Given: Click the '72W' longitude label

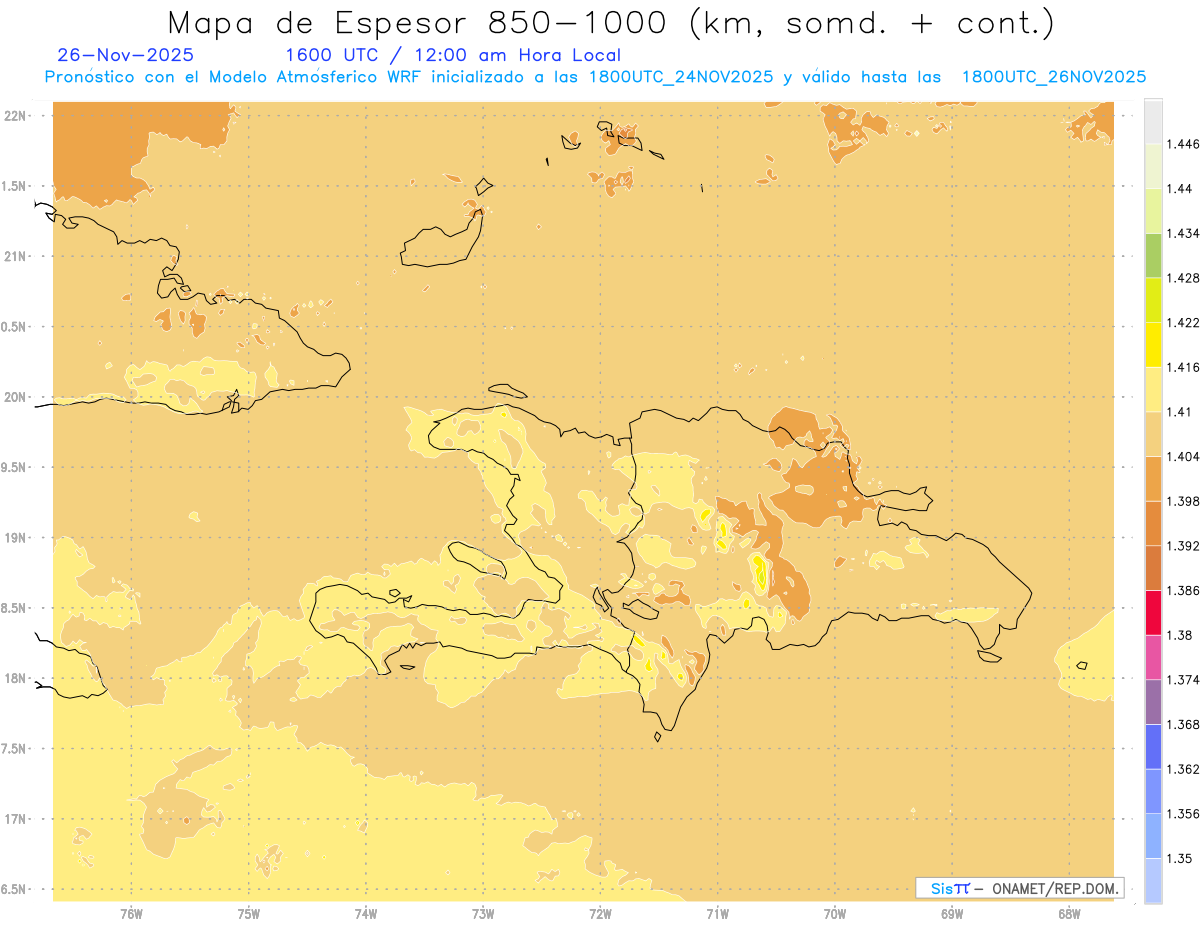Looking at the screenshot, I should (x=600, y=914).
